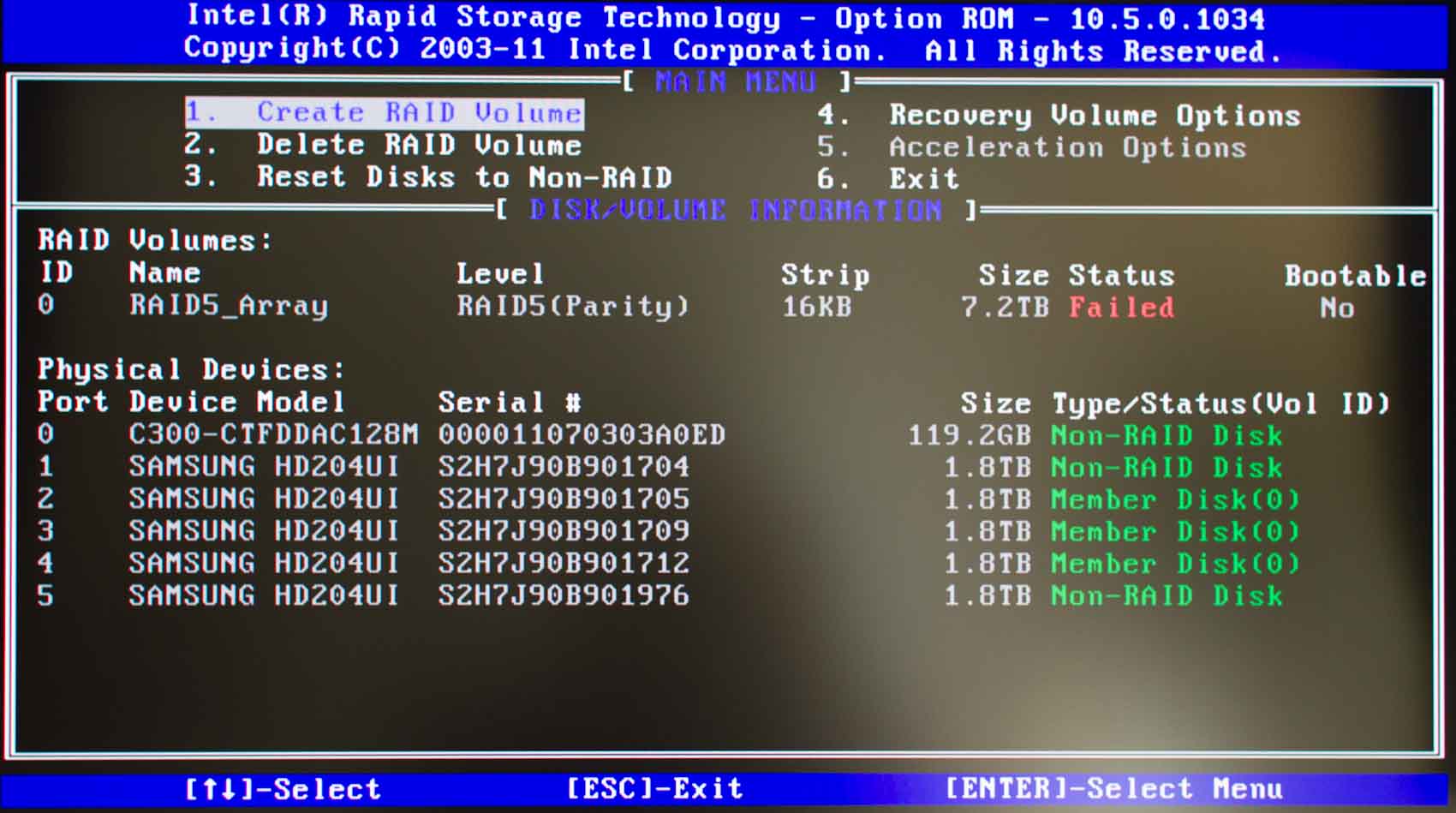
Task: Click the Device Model column header
Action: click(236, 402)
